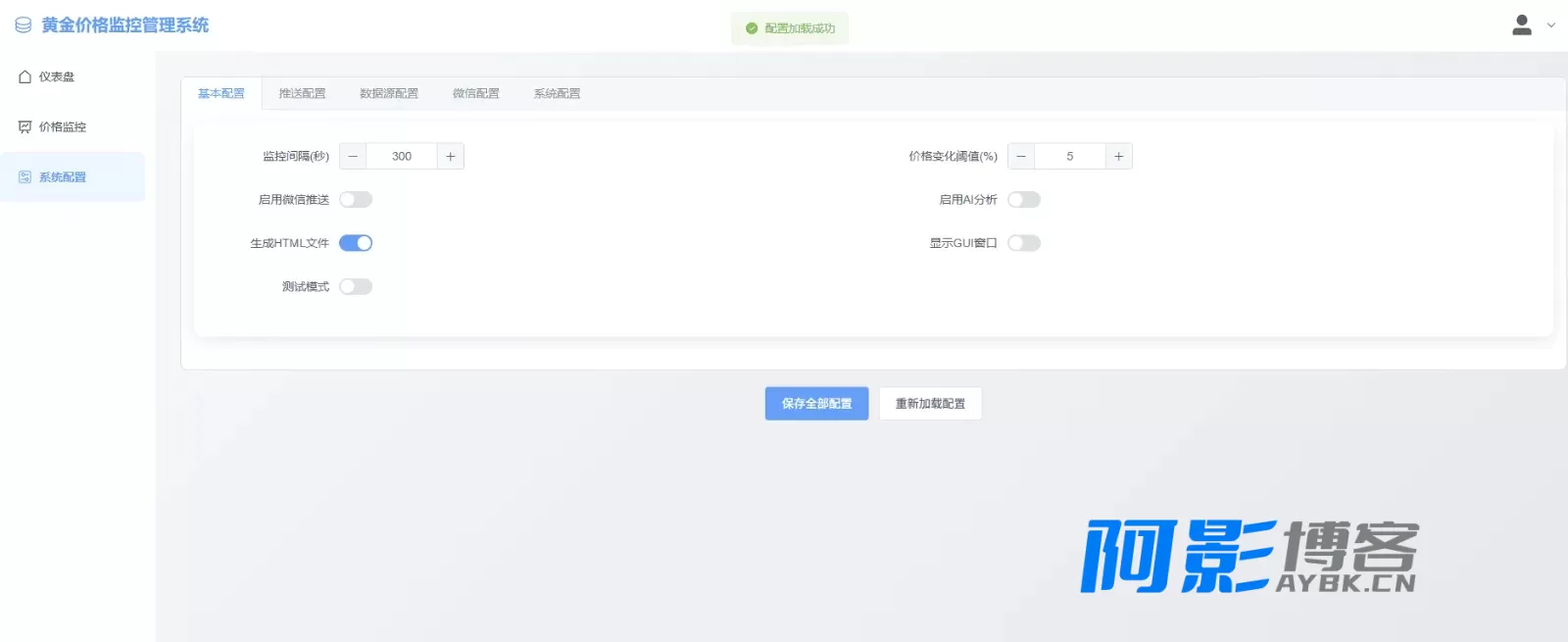Decrease 监控间隔 with minus button
Screen dimensions: 1568x642
pos(353,156)
